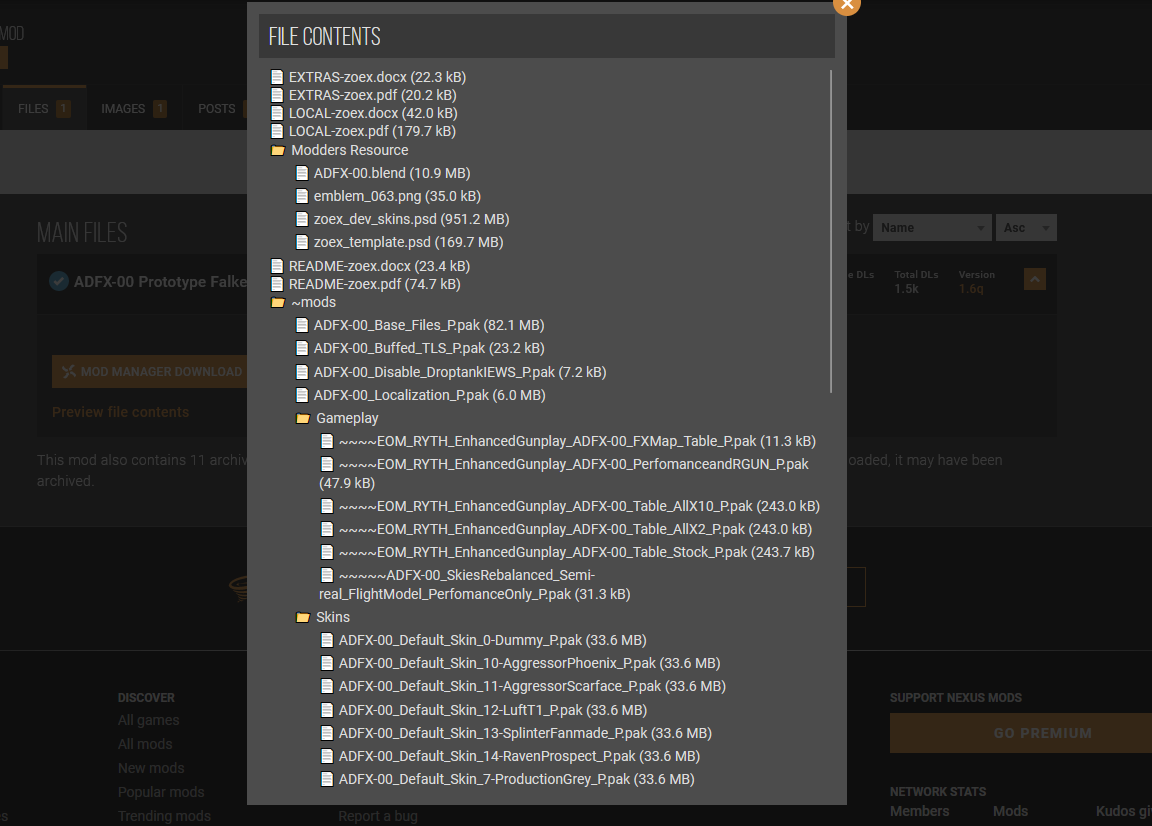Viewport: 1152px width, 826px height.
Task: Click the file icon beside emblem_063.png
Action: 302,195
